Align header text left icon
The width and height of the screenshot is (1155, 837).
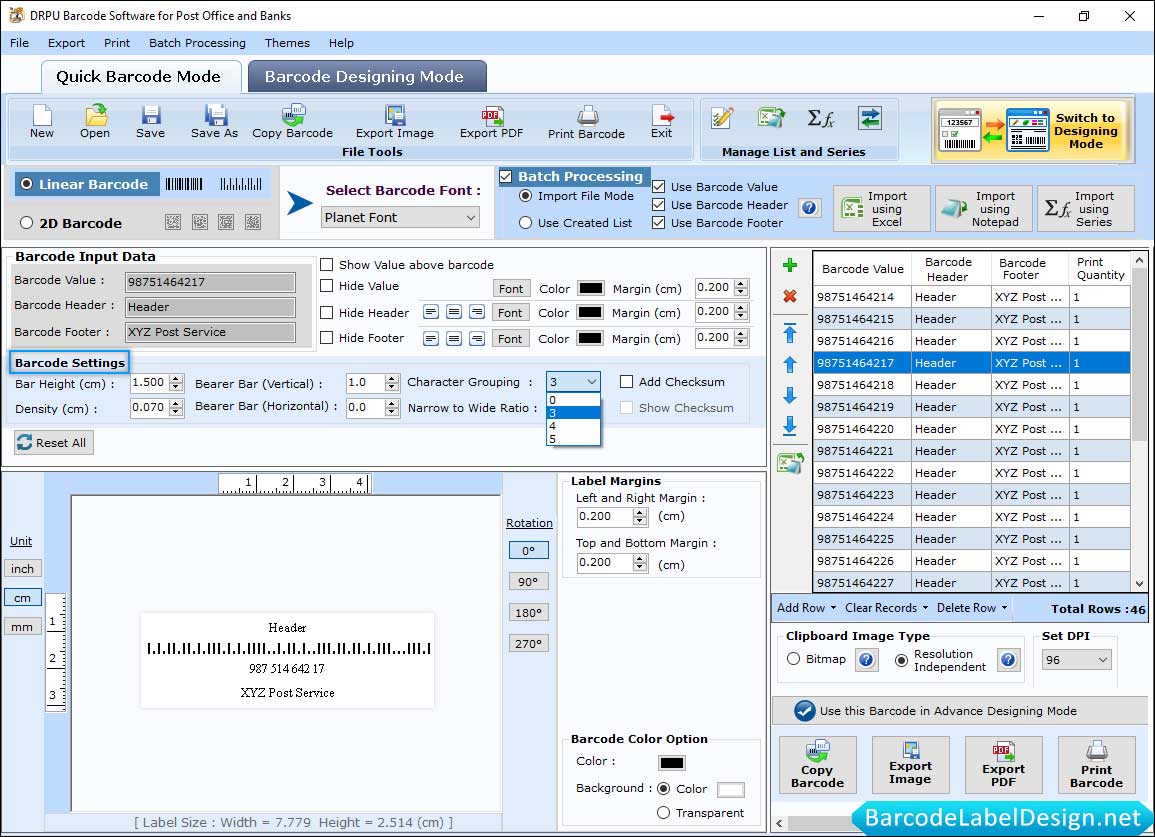[x=431, y=312]
